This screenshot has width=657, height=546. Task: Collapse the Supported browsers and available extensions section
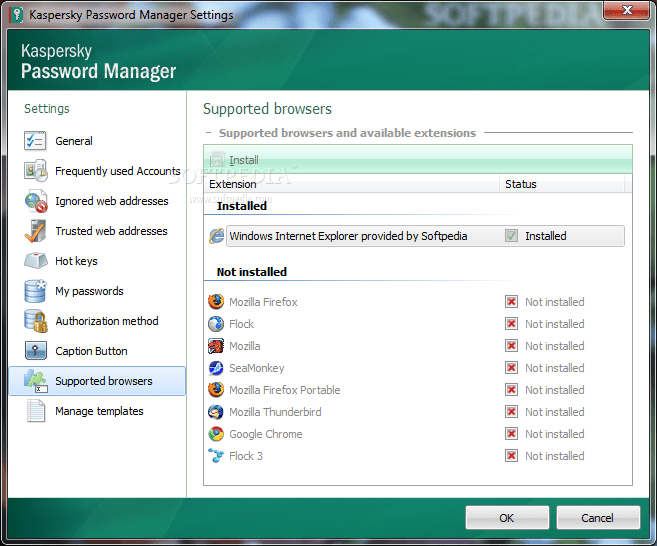209,133
